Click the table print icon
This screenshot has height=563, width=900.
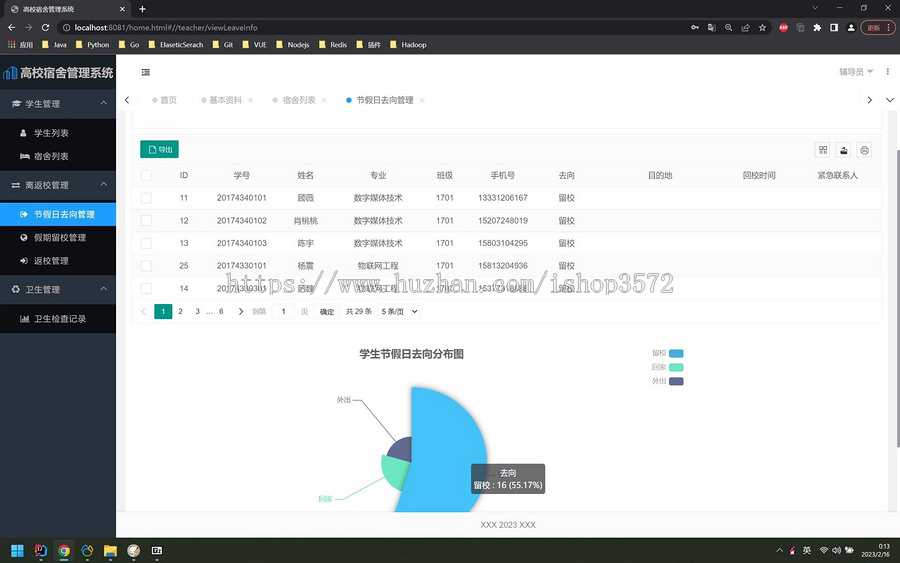pyautogui.click(x=864, y=150)
